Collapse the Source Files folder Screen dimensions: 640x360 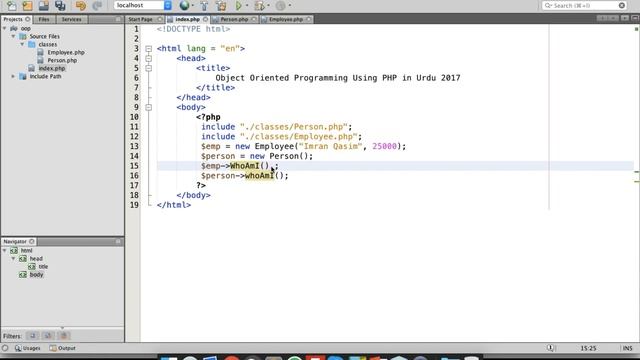(13, 36)
